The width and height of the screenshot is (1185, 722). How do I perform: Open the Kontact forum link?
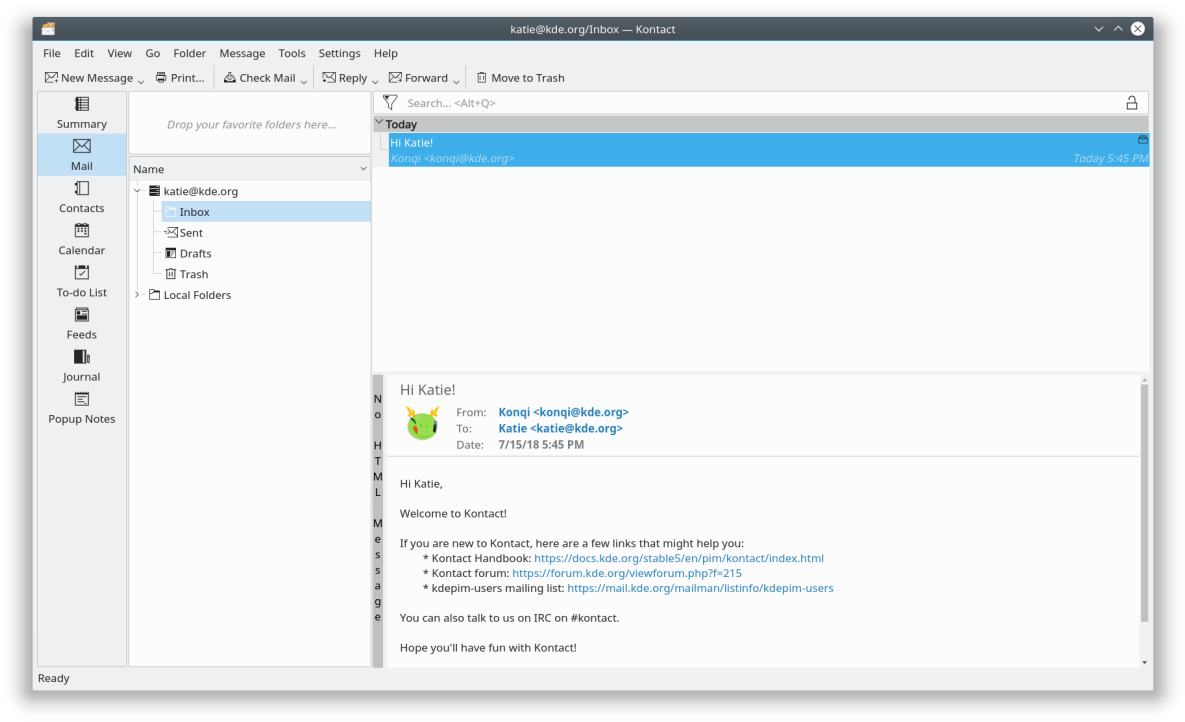(x=627, y=573)
